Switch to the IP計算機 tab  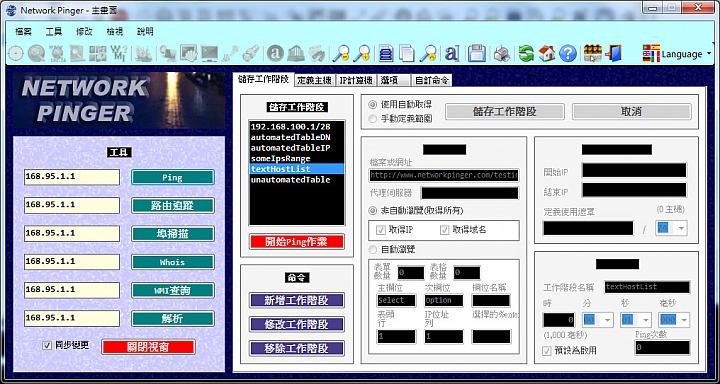(356, 80)
